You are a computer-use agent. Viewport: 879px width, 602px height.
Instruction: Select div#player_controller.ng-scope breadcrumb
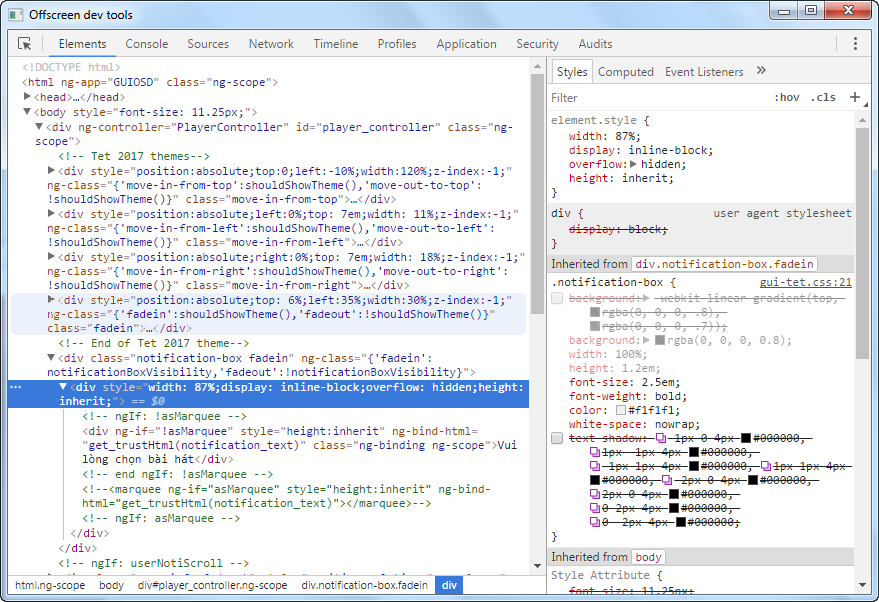(x=212, y=585)
